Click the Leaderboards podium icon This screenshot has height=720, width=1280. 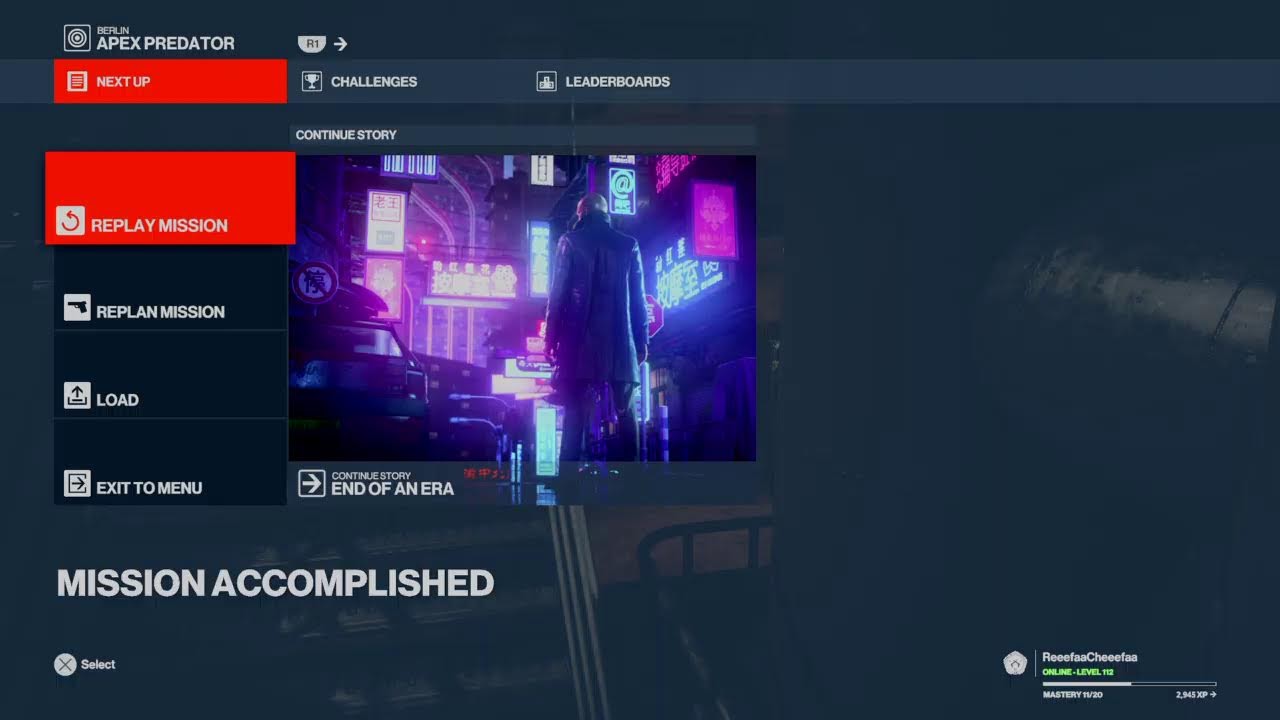546,82
